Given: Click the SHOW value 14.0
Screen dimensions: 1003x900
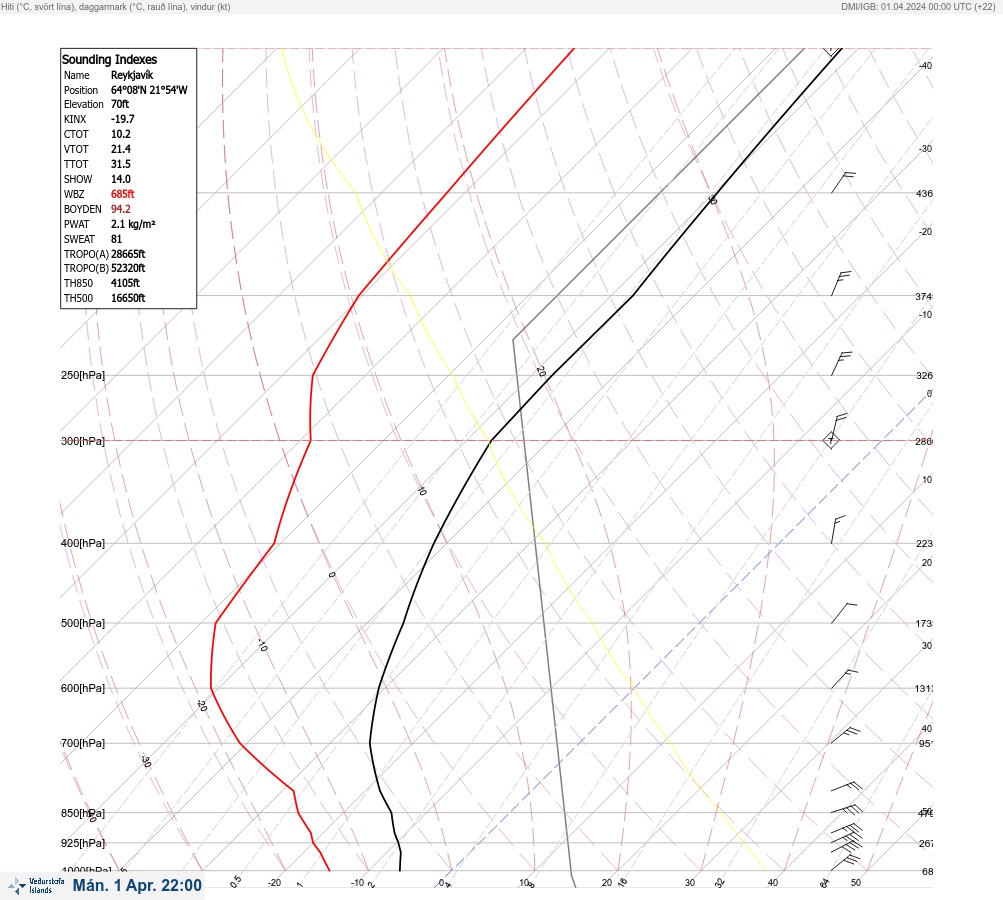Looking at the screenshot, I should (120, 179).
